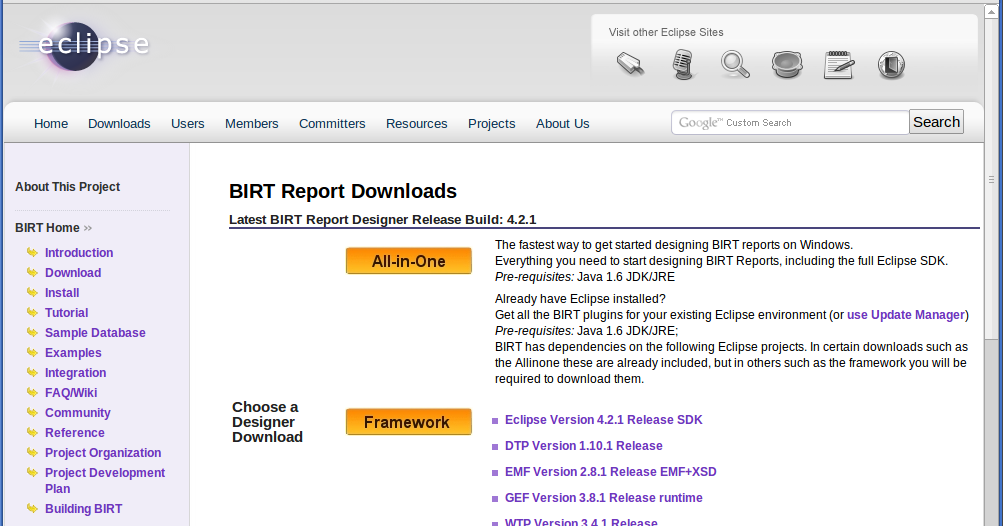The height and width of the screenshot is (526, 1003).
Task: Open WTP Version 3.4.1 Release link
Action: tap(581, 522)
